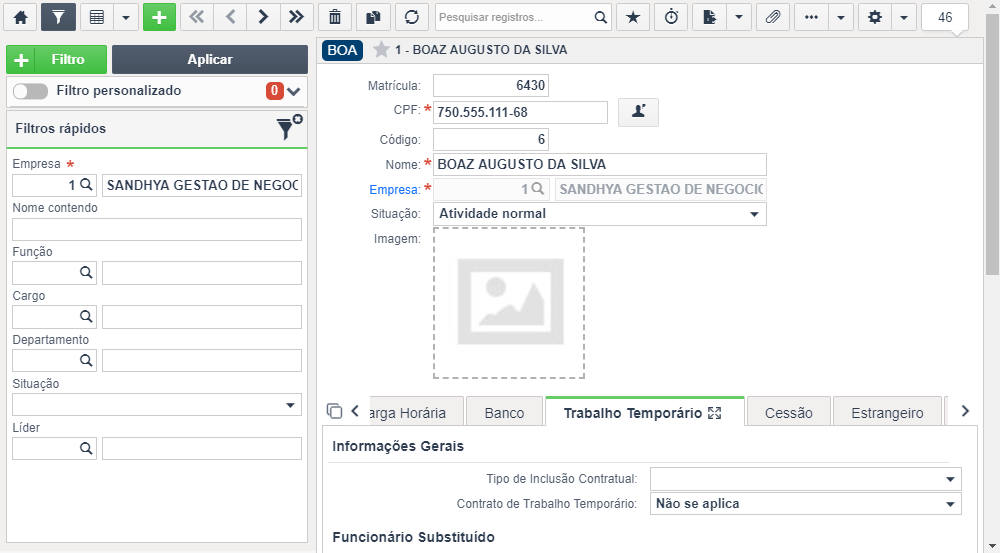Switch to Estrangeiro tab
The height and width of the screenshot is (553, 1000).
(x=887, y=413)
